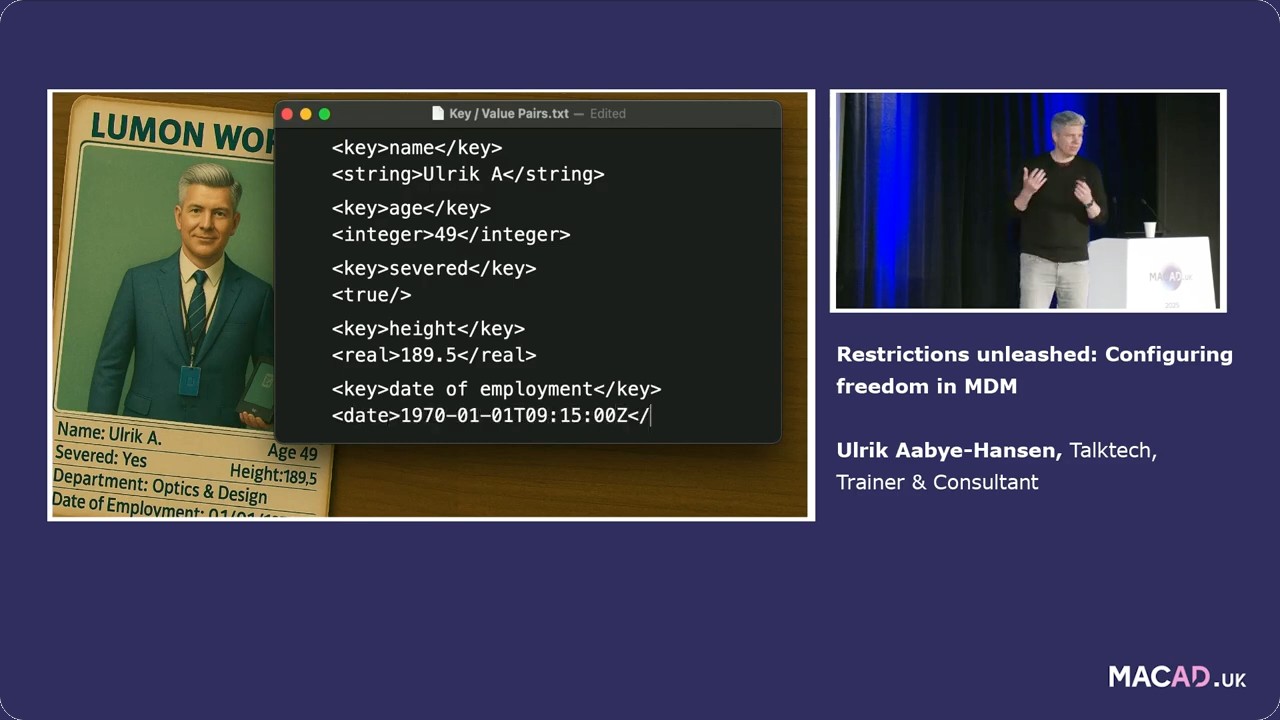
Task: Click 'Height:189,5' on the card
Action: [x=273, y=474]
